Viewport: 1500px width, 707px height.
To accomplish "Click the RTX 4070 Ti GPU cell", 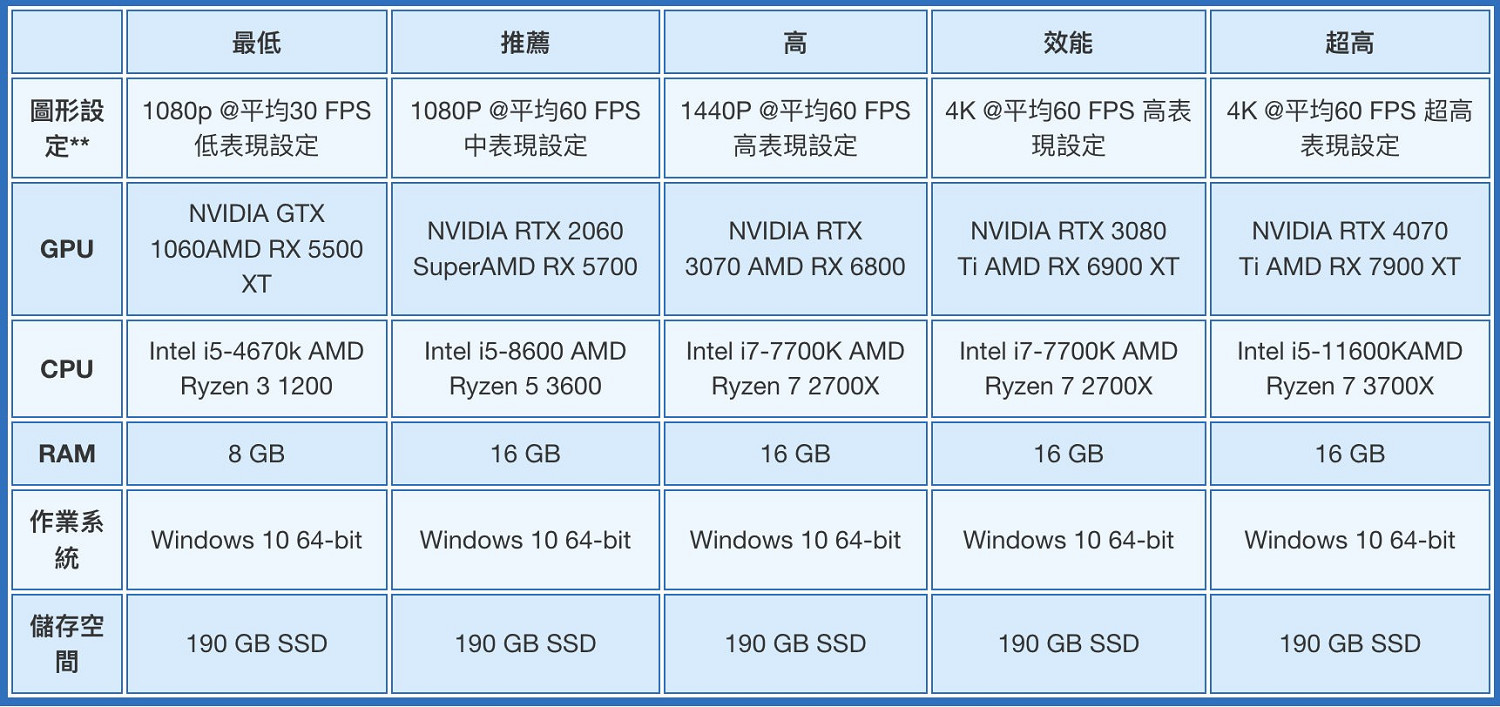I will click(x=1349, y=249).
